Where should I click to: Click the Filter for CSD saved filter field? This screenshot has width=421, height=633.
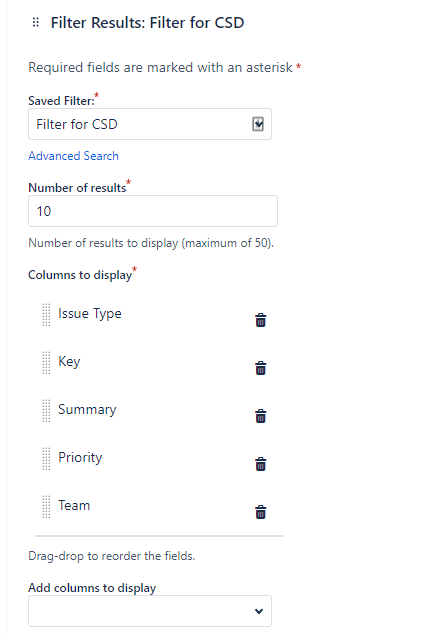pos(150,124)
